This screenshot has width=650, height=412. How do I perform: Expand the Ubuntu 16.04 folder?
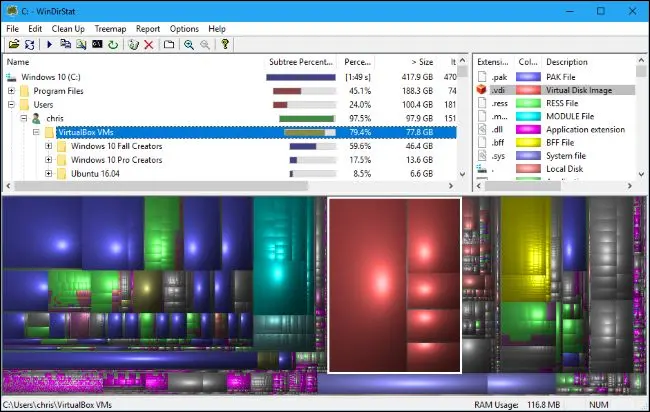click(49, 174)
